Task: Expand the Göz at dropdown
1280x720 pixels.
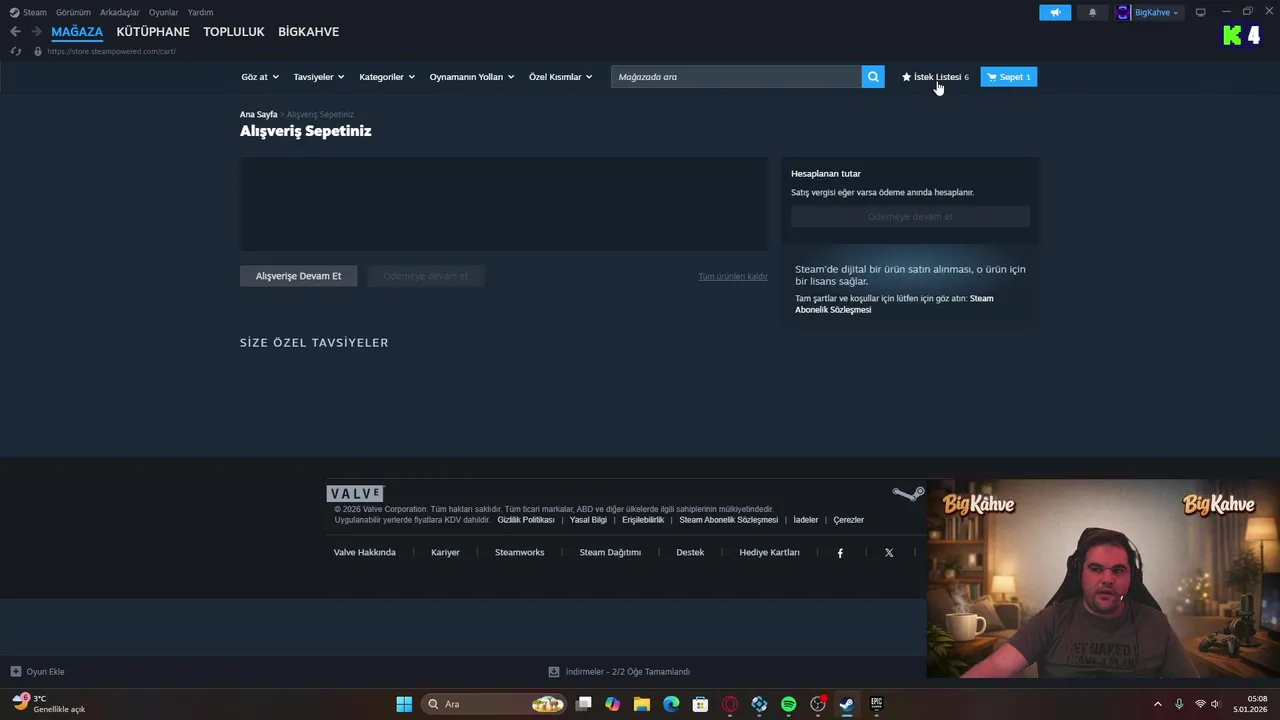Action: pyautogui.click(x=259, y=77)
